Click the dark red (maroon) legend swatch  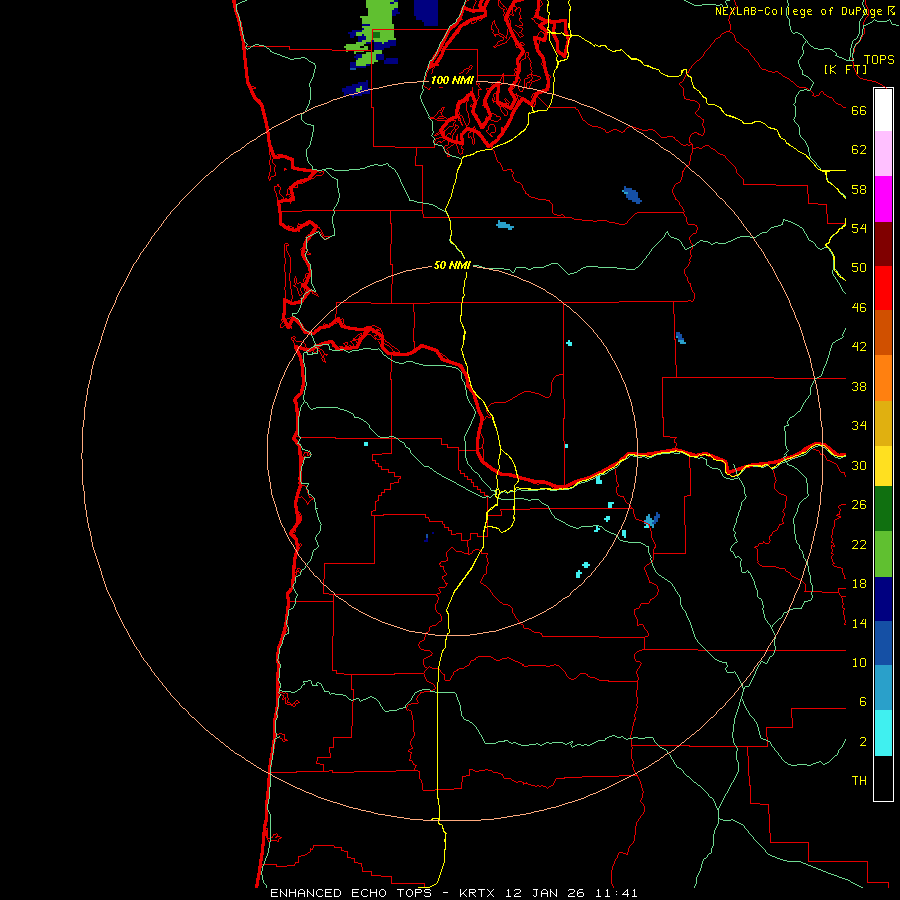[x=883, y=244]
